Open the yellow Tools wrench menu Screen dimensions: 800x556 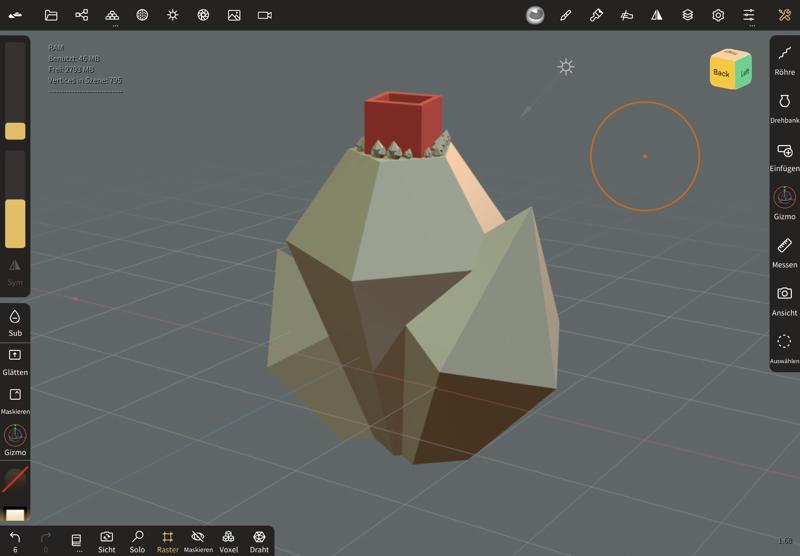(x=784, y=15)
